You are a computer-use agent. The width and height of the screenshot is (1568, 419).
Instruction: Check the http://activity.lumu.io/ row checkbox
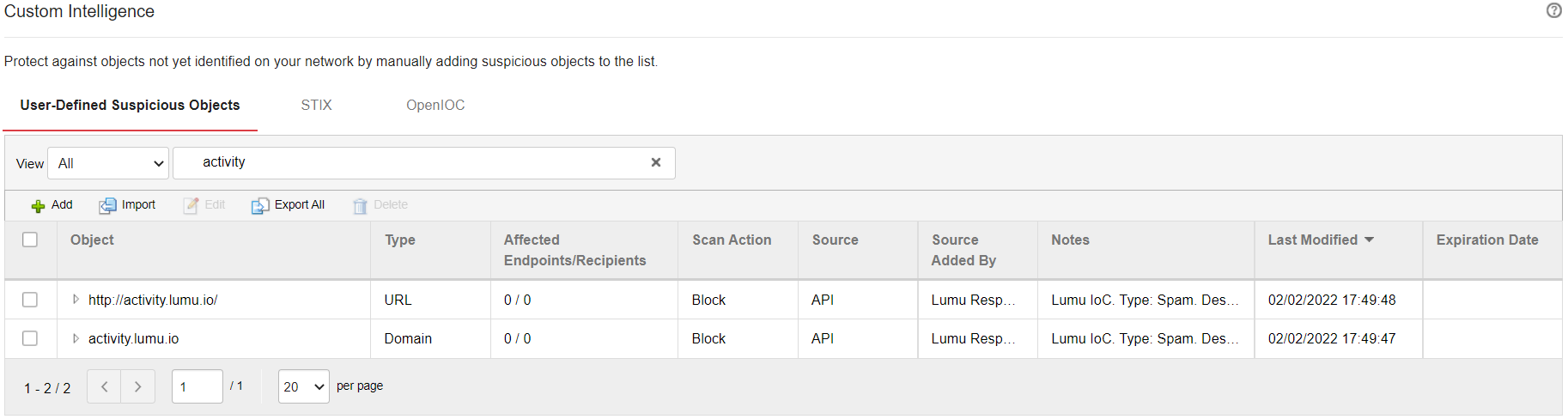(x=30, y=300)
